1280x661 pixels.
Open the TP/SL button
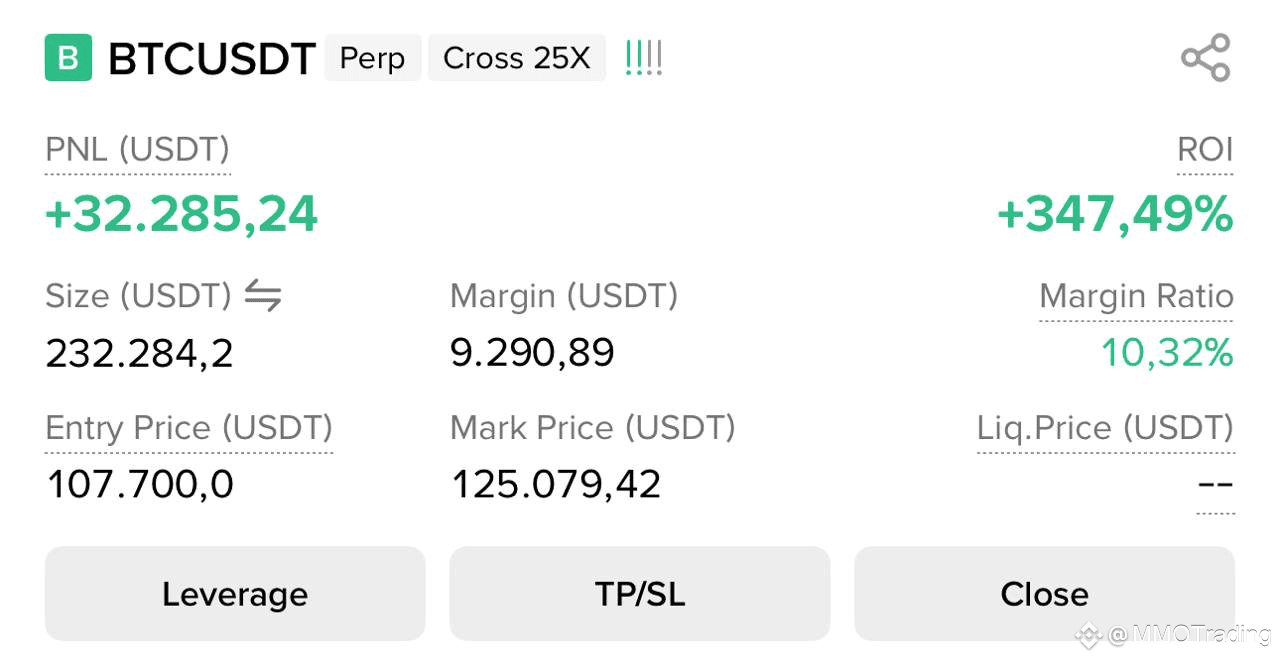pos(640,594)
